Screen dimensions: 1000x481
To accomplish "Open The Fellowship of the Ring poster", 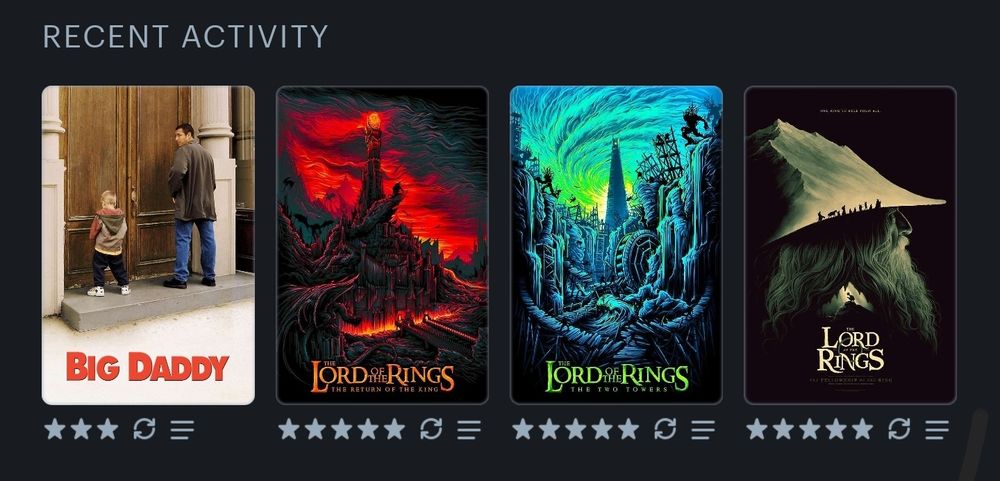I will pos(850,245).
